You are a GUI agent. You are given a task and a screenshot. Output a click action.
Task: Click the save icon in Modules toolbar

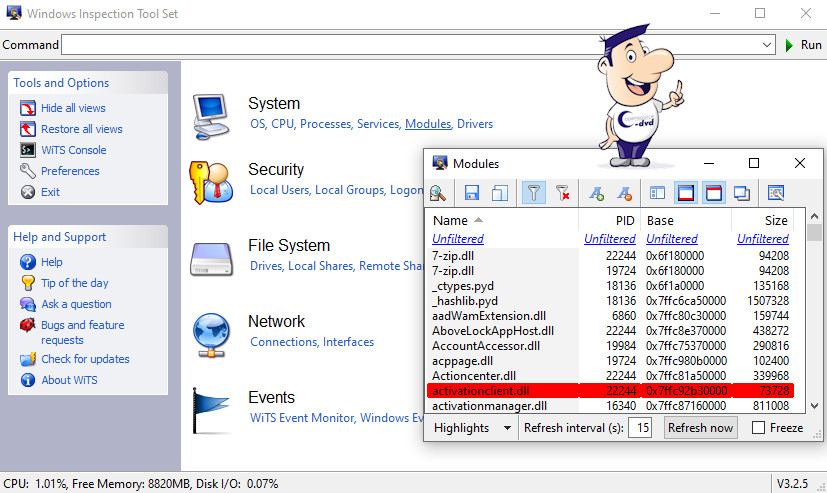click(x=472, y=193)
